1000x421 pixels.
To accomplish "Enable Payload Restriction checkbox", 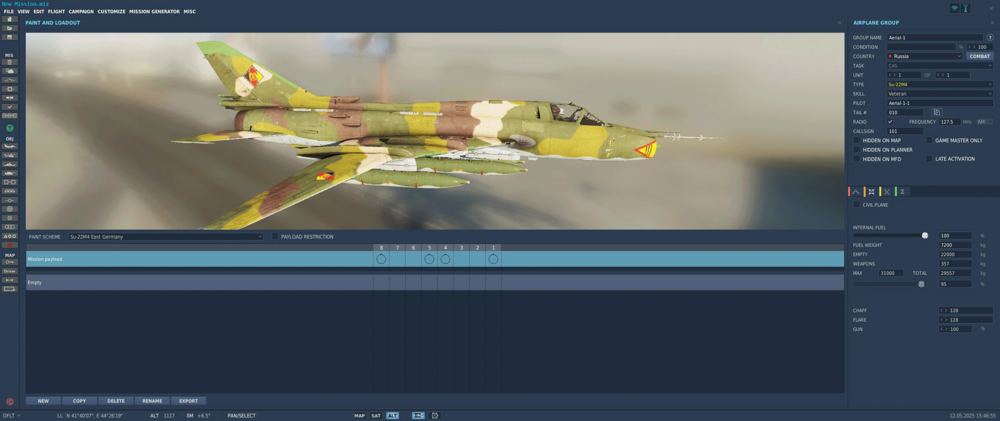I will pos(275,237).
